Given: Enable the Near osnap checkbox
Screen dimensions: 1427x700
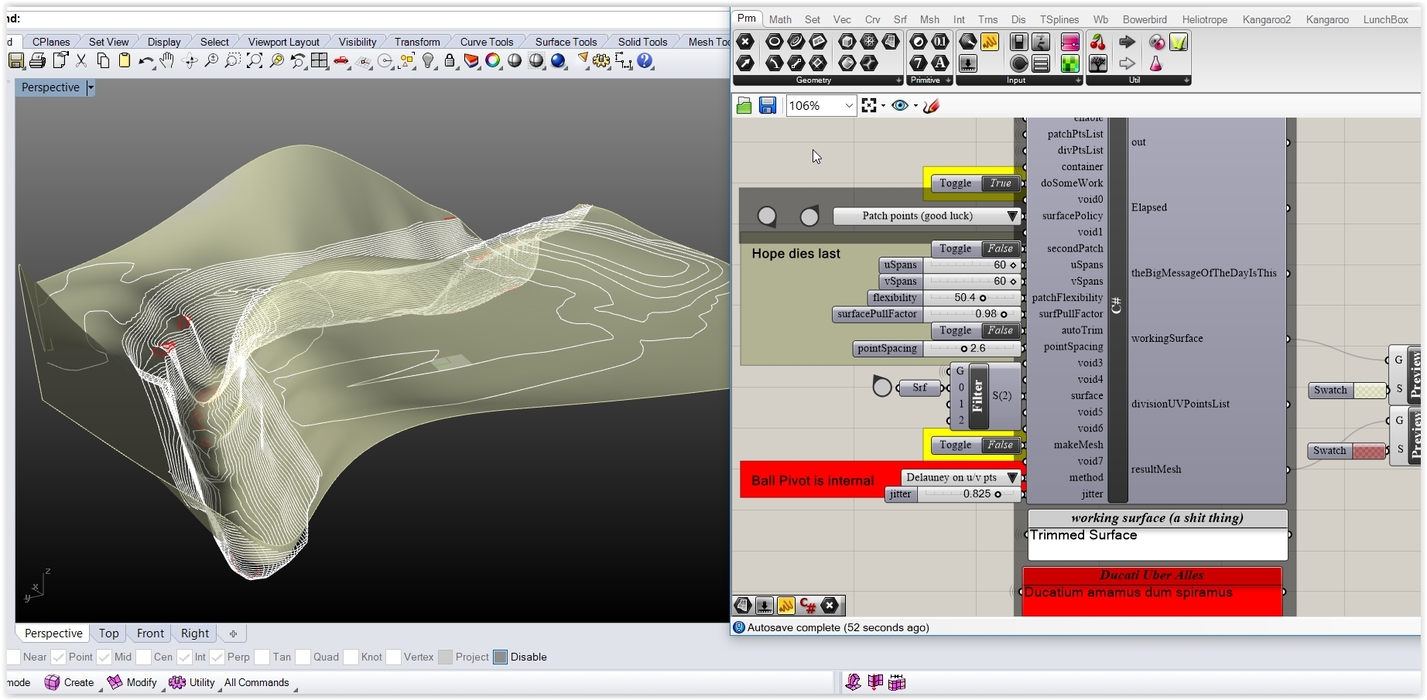Looking at the screenshot, I should tap(13, 657).
